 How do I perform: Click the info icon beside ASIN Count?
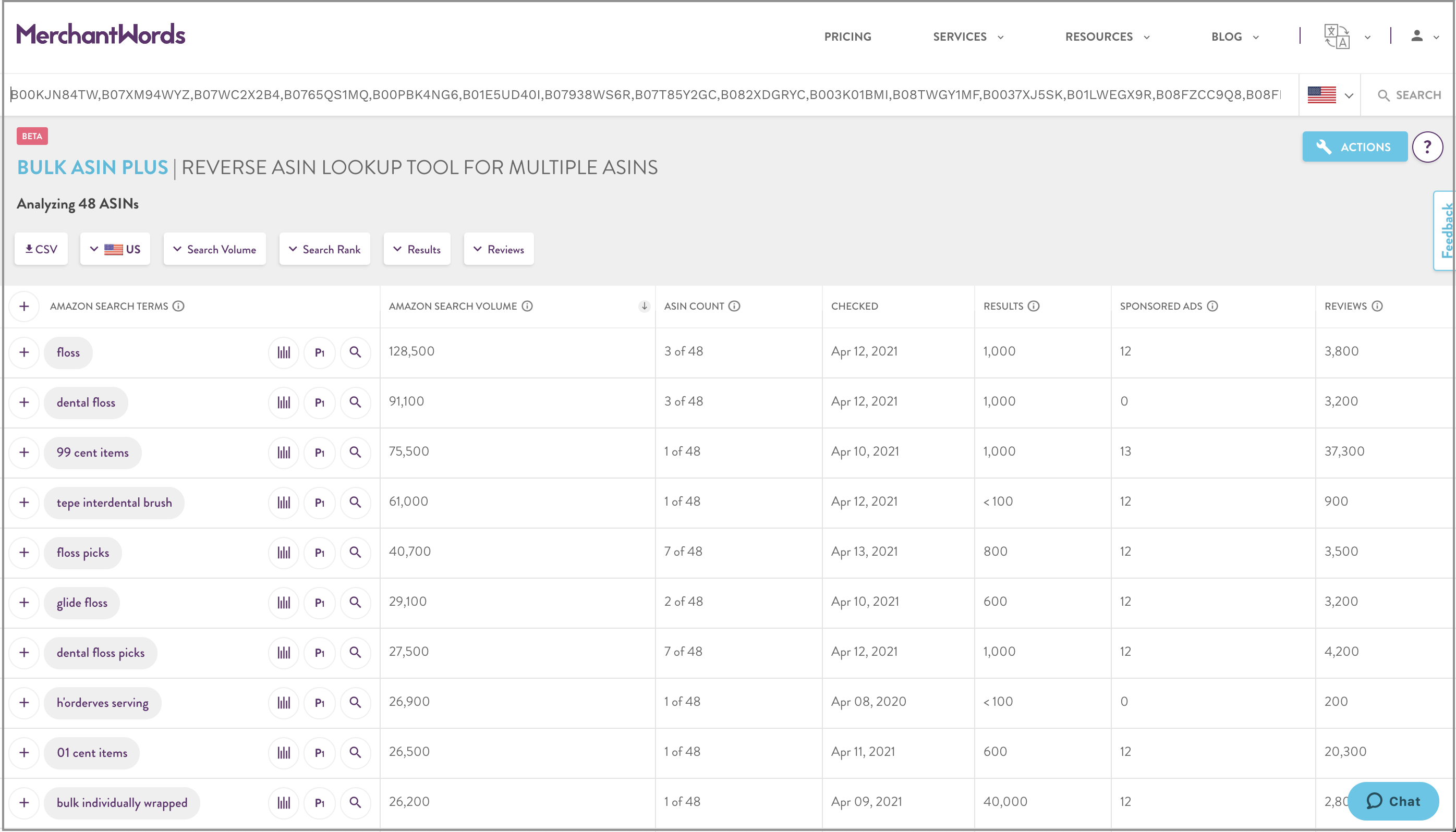tap(734, 307)
